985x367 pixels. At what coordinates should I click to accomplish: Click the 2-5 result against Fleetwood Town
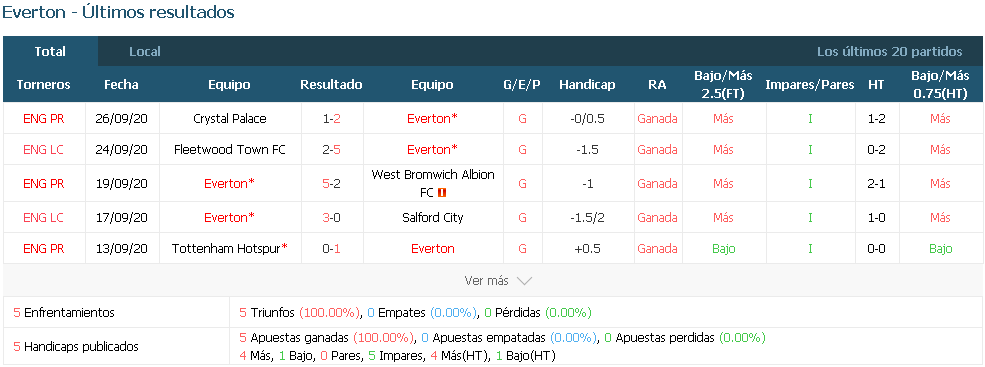point(332,150)
